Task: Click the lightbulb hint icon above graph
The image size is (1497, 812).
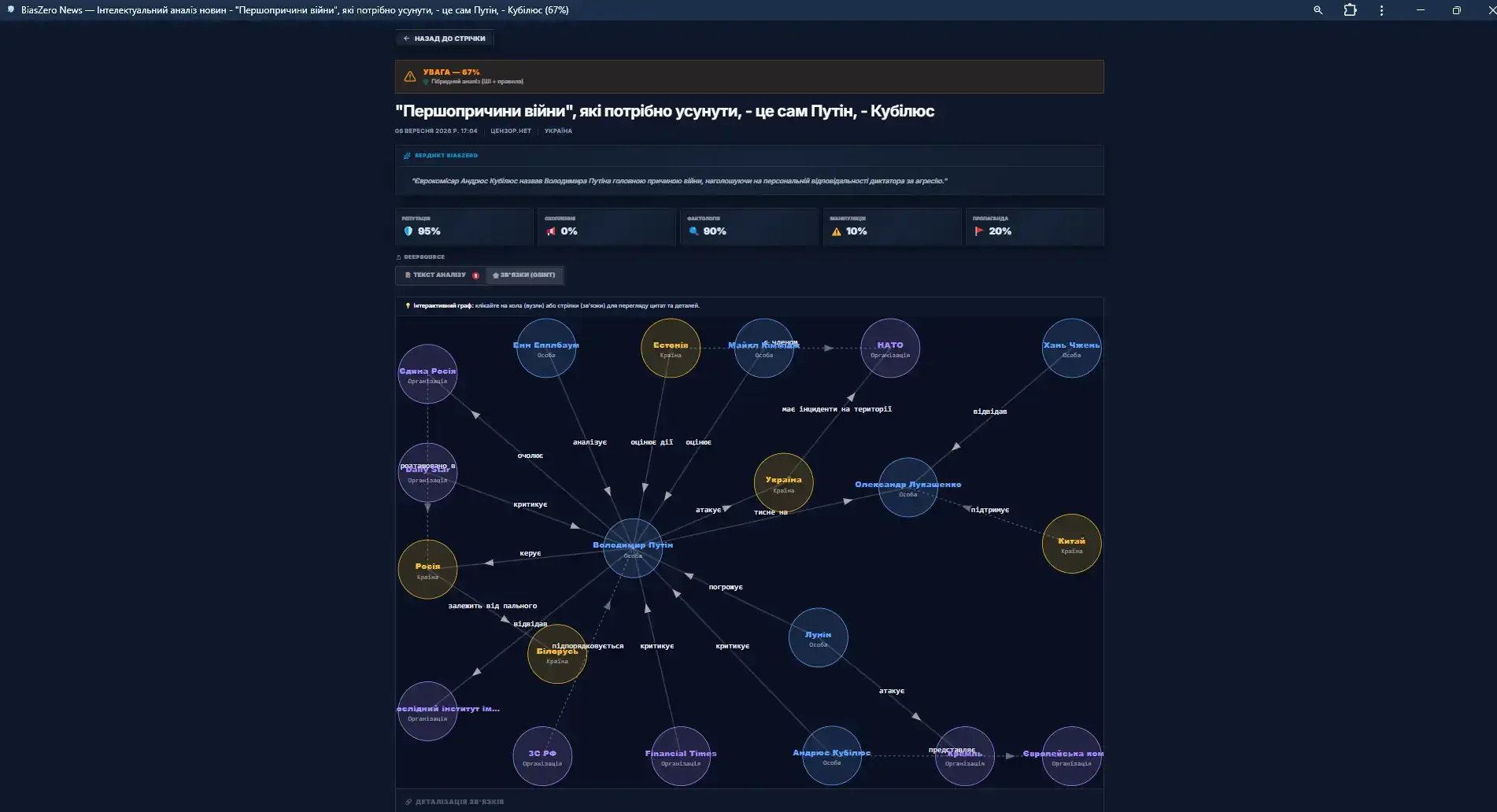Action: (408, 305)
